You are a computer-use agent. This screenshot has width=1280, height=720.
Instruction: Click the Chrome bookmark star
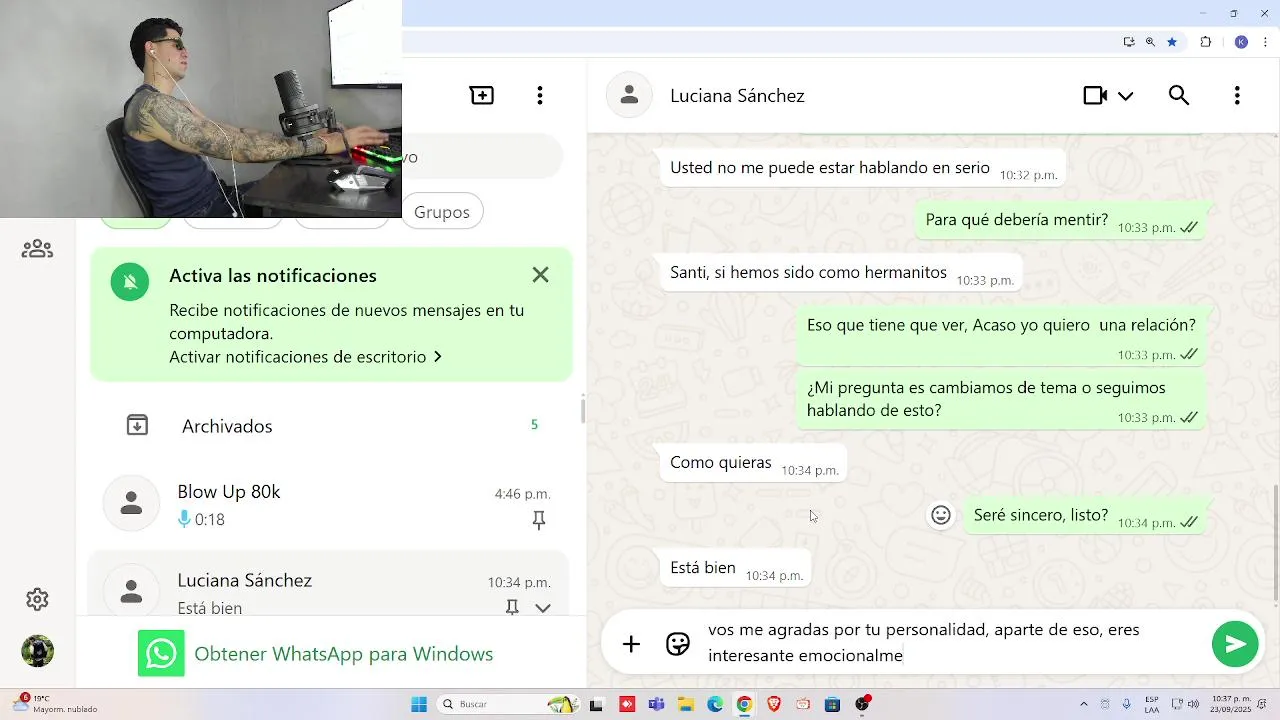pyautogui.click(x=1172, y=42)
